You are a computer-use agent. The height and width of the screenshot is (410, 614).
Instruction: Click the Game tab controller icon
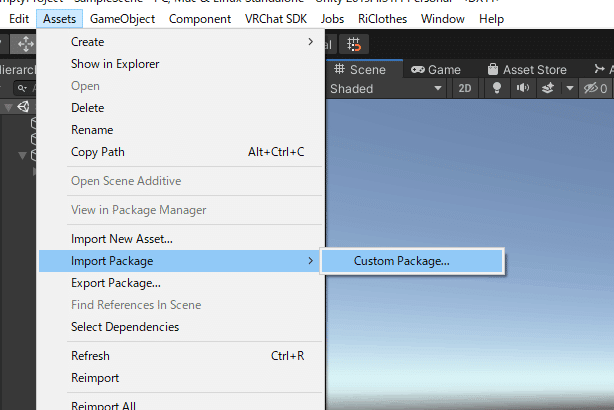coord(417,70)
